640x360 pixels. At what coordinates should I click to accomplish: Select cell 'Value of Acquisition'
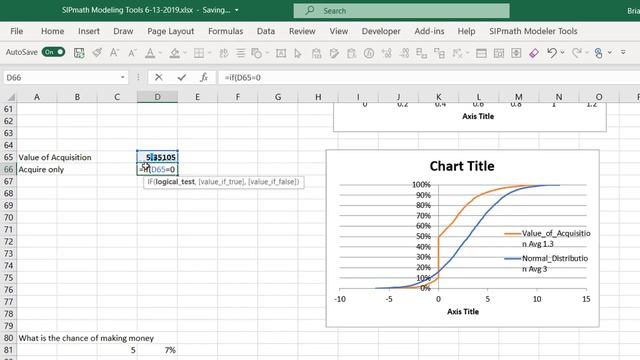55,158
